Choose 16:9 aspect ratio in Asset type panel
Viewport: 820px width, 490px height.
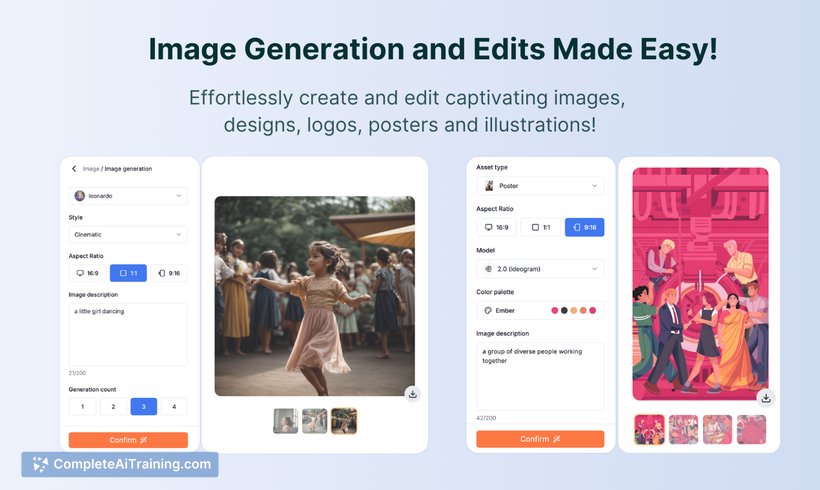[x=497, y=227]
